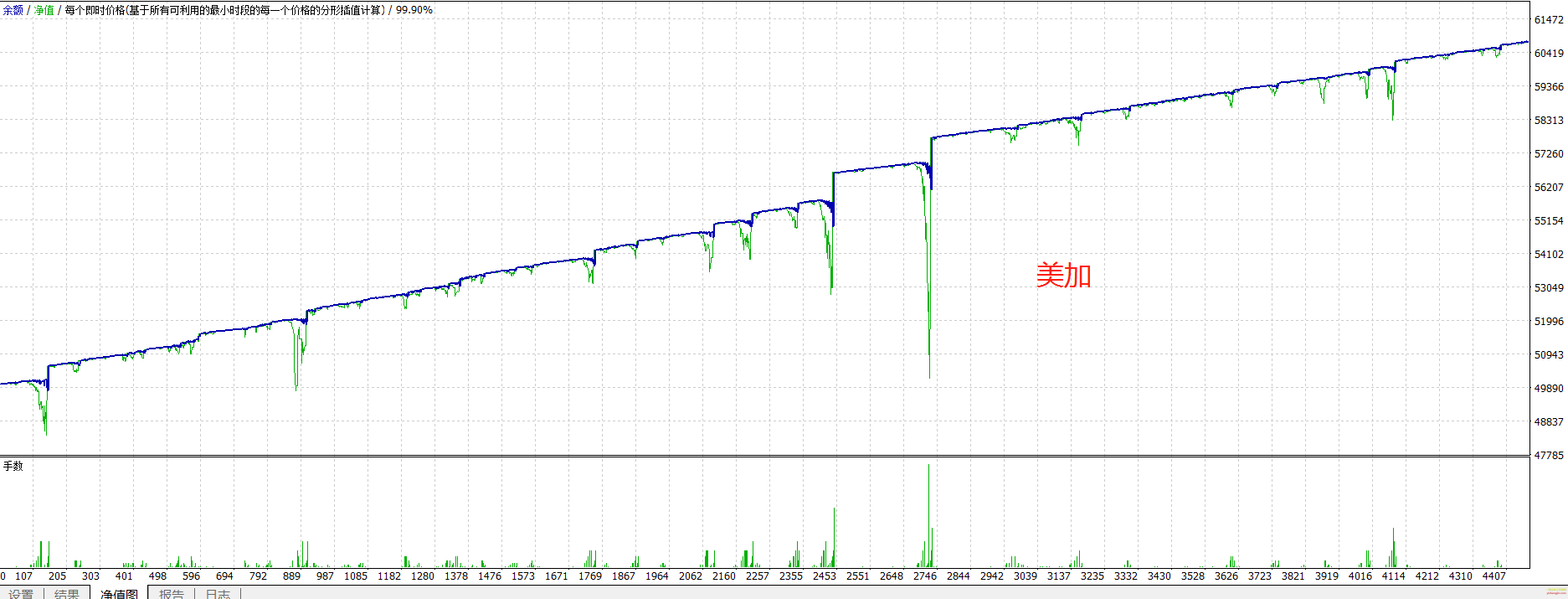Click the 2160 trade number on the axis
The image size is (1568, 599).
click(x=724, y=576)
